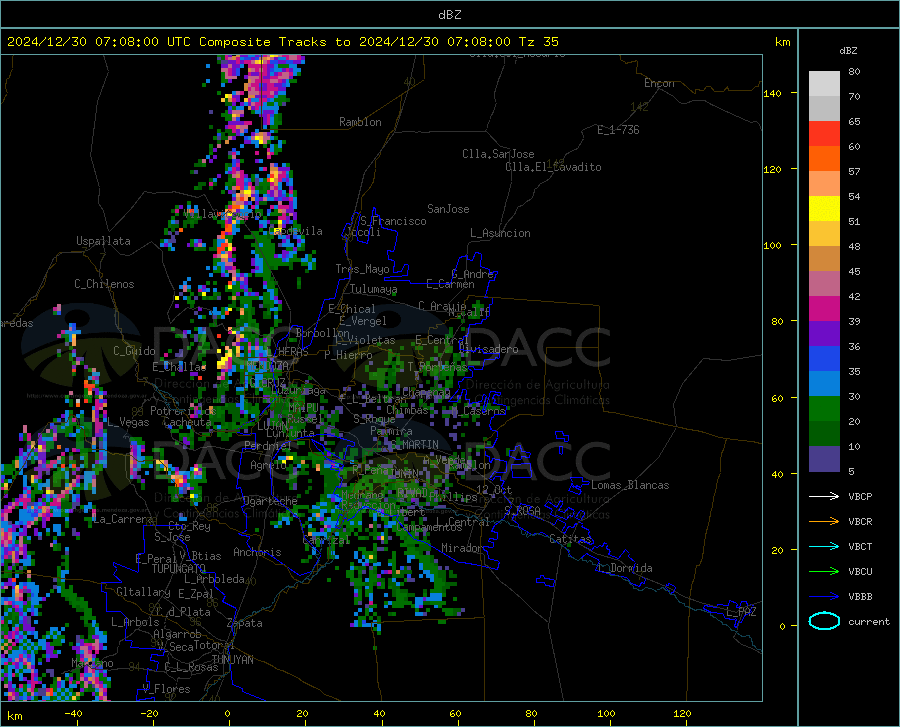Click the L_Vegas map label
The image size is (900, 727).
tap(128, 423)
